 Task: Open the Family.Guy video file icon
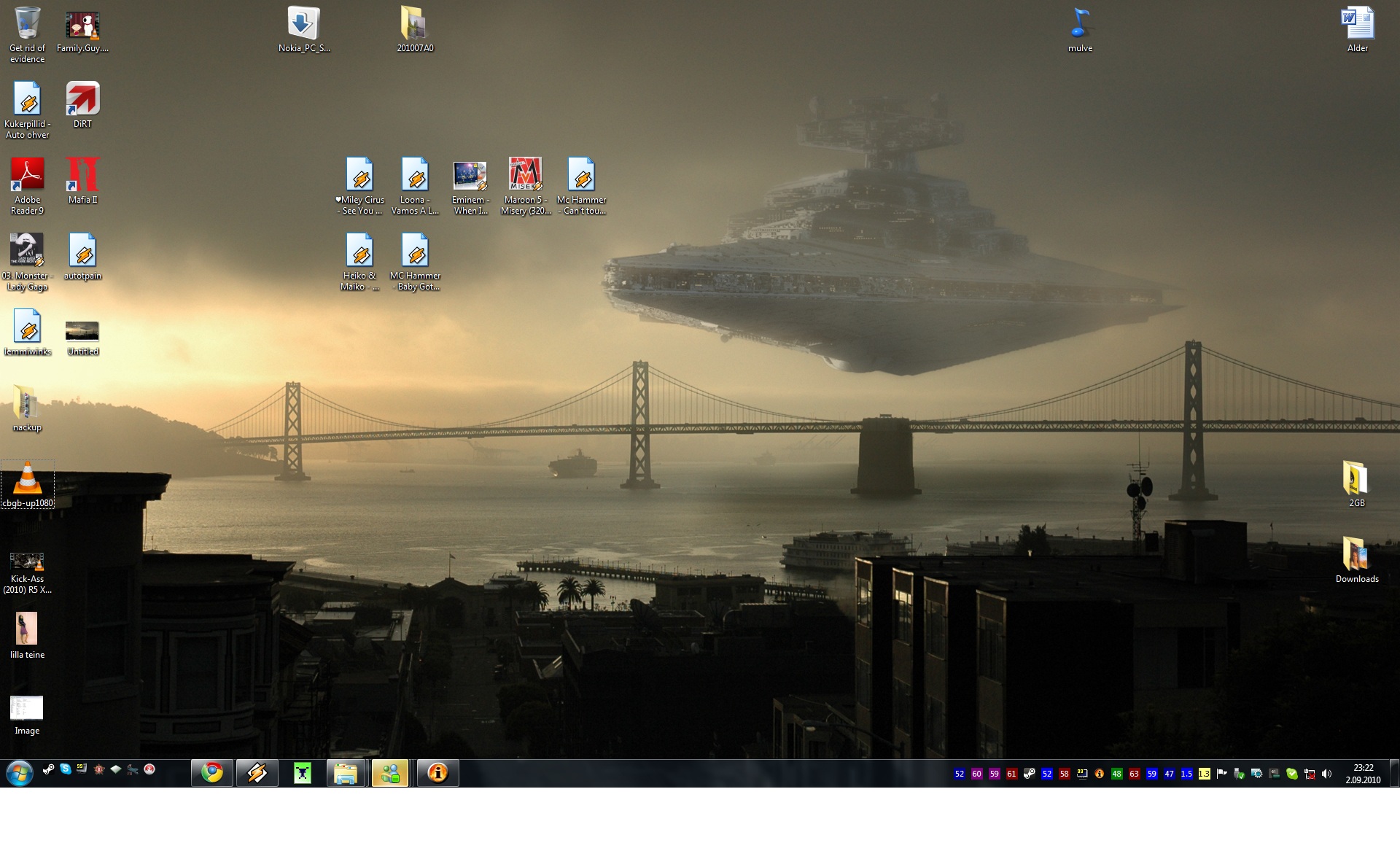(x=82, y=33)
